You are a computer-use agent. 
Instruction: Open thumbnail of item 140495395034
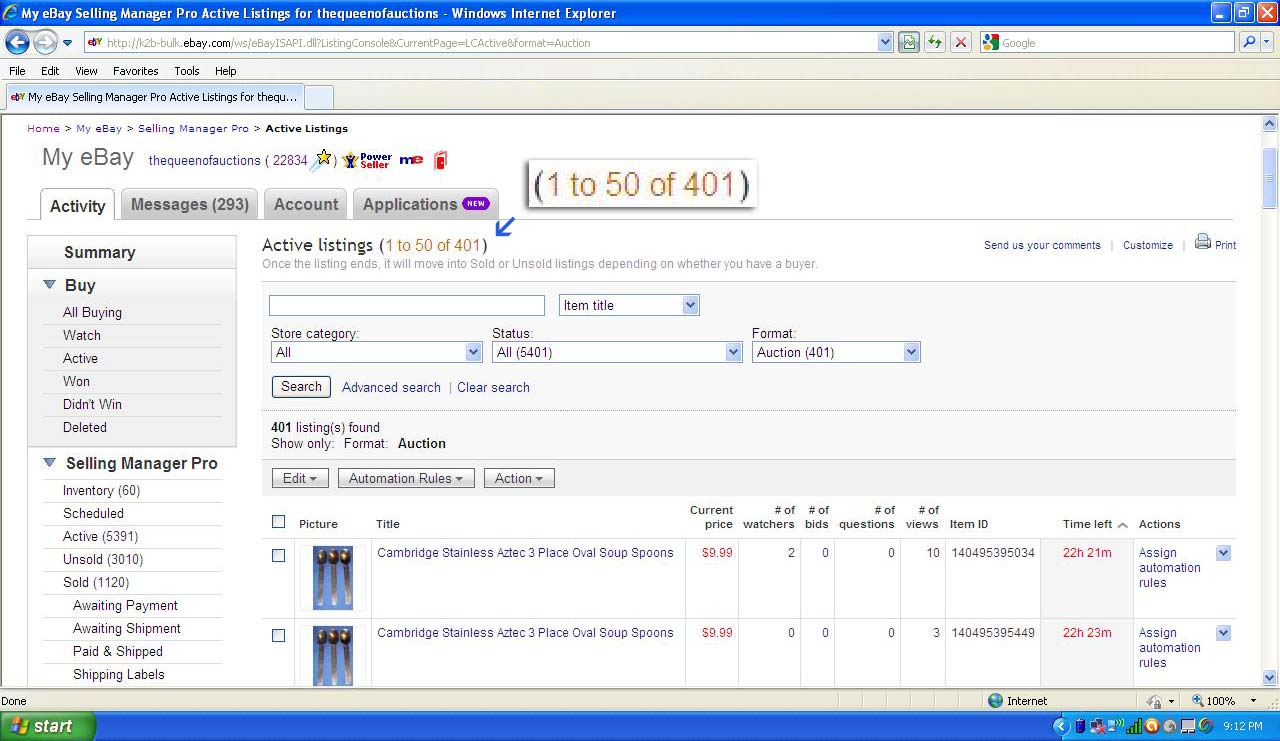(332, 577)
